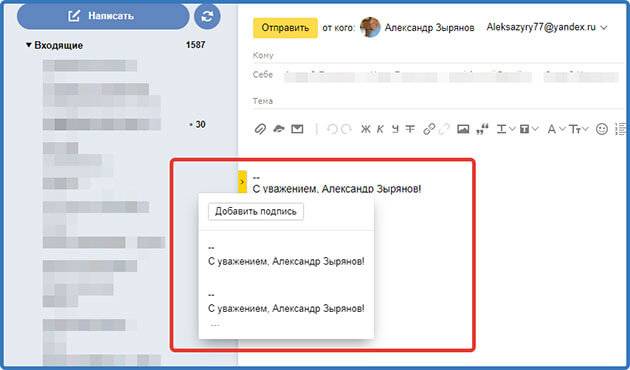Open the text color dropdown
Viewport: 630px width, 370px height.
[505, 129]
